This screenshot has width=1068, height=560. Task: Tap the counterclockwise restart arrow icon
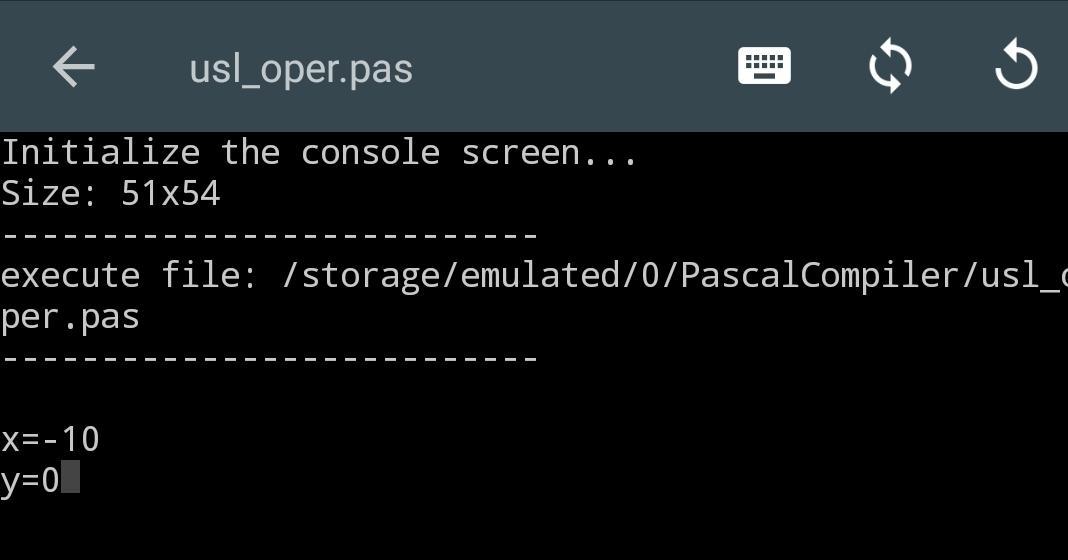(x=1016, y=65)
